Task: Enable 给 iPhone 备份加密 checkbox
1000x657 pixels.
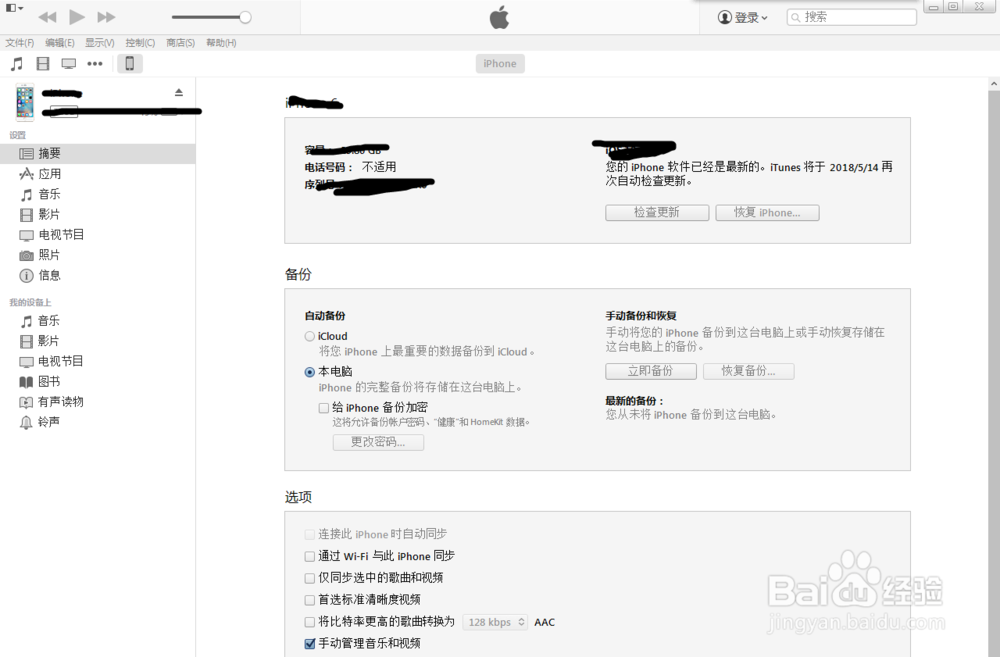Action: click(x=324, y=408)
